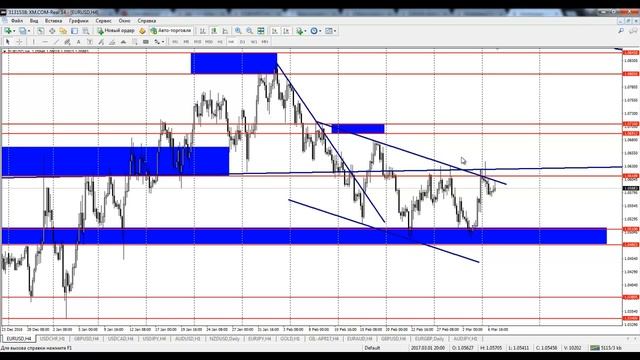Switch to the USDCHF,H1 chart tab
The height and width of the screenshot is (360, 640).
pos(52,339)
